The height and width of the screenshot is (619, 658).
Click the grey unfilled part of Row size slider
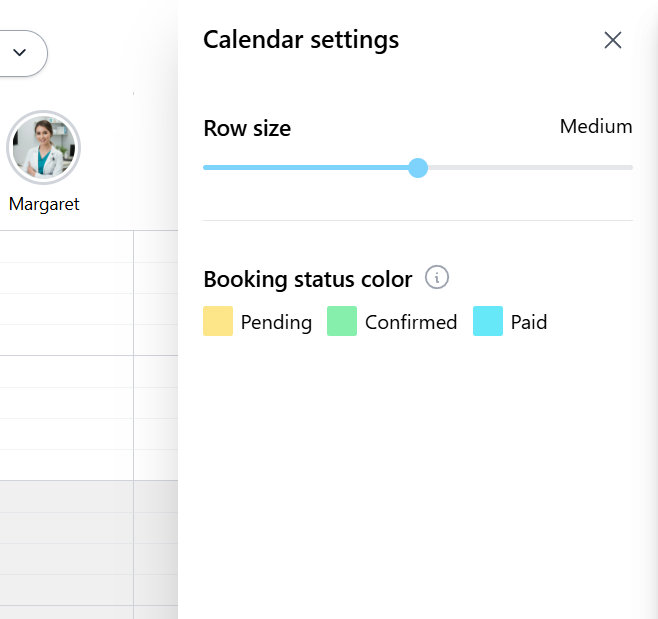(530, 168)
